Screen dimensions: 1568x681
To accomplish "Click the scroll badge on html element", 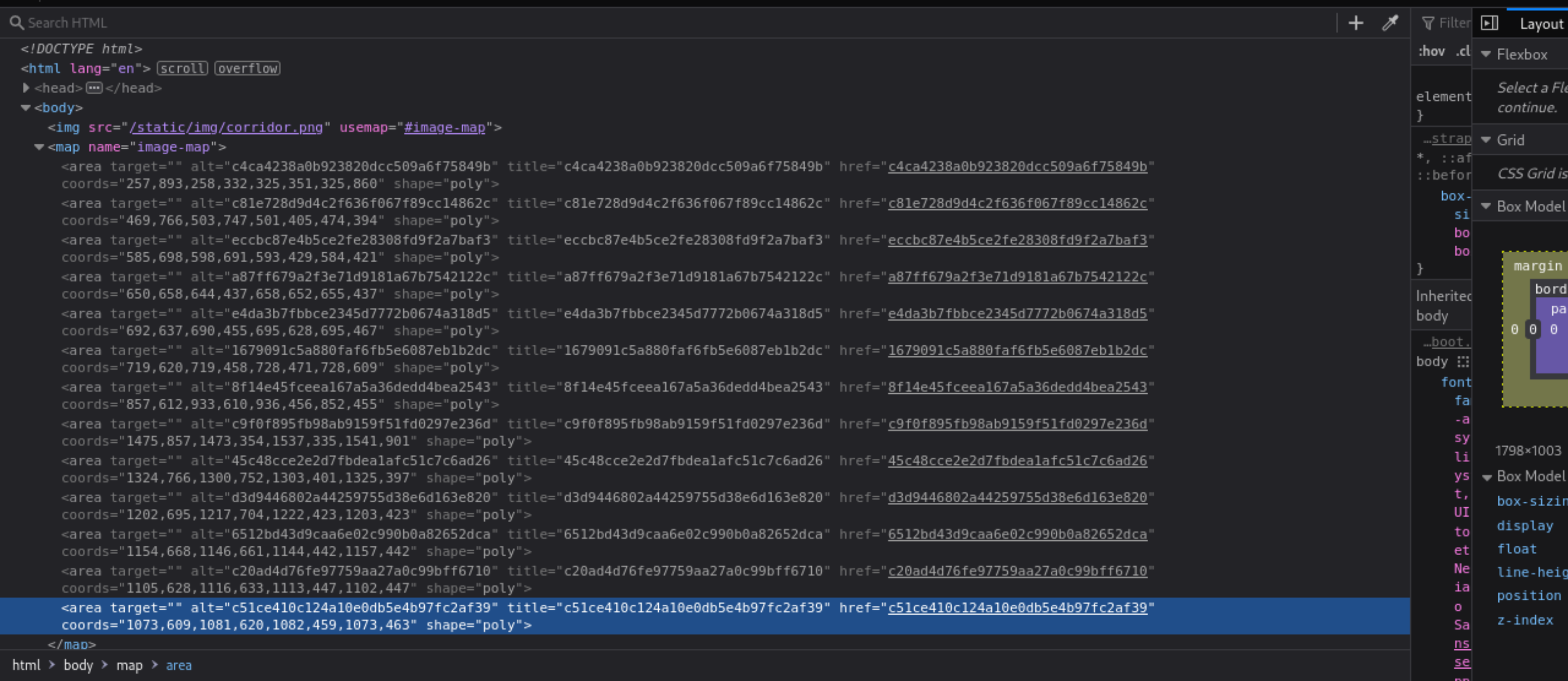I will (182, 68).
